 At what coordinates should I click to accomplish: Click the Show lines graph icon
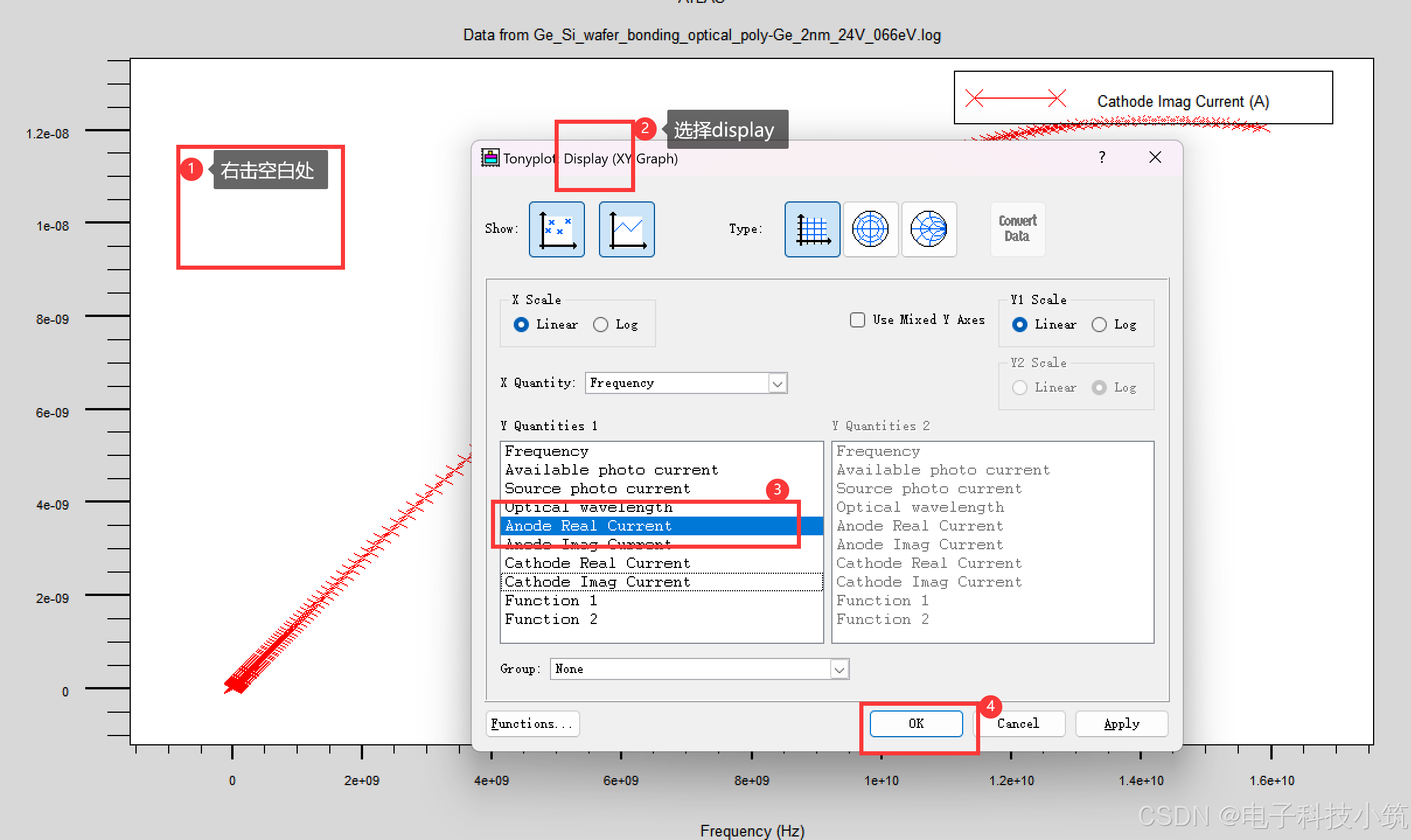(626, 229)
